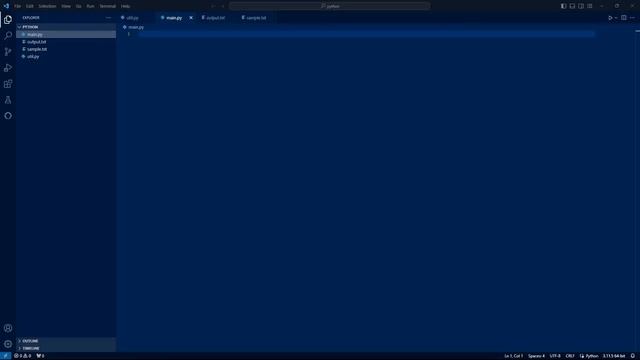Open the editor More Actions ellipsis
Viewport: 640px width, 360px height.
coord(632,18)
